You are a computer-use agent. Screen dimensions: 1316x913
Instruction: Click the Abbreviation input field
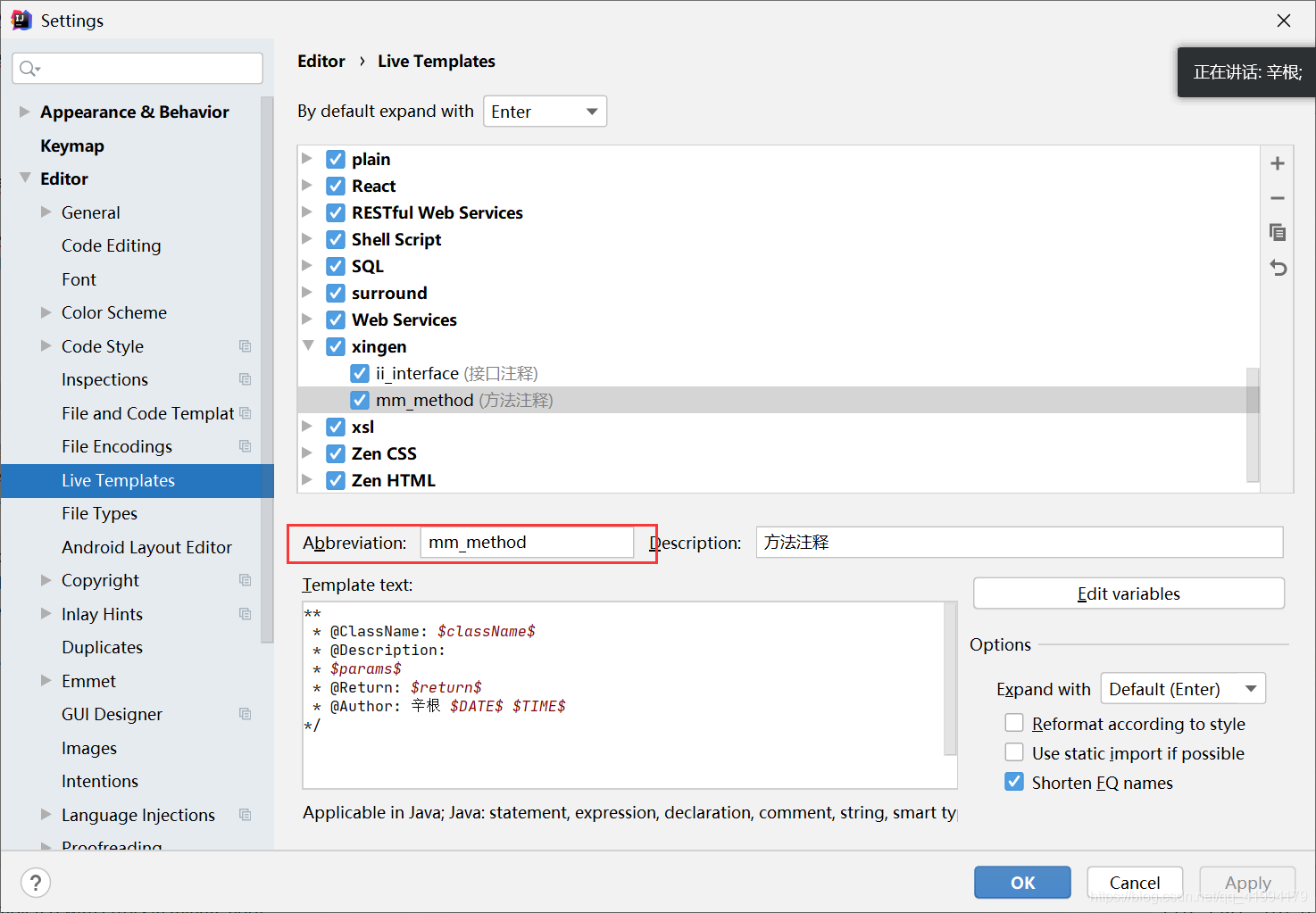(x=527, y=543)
